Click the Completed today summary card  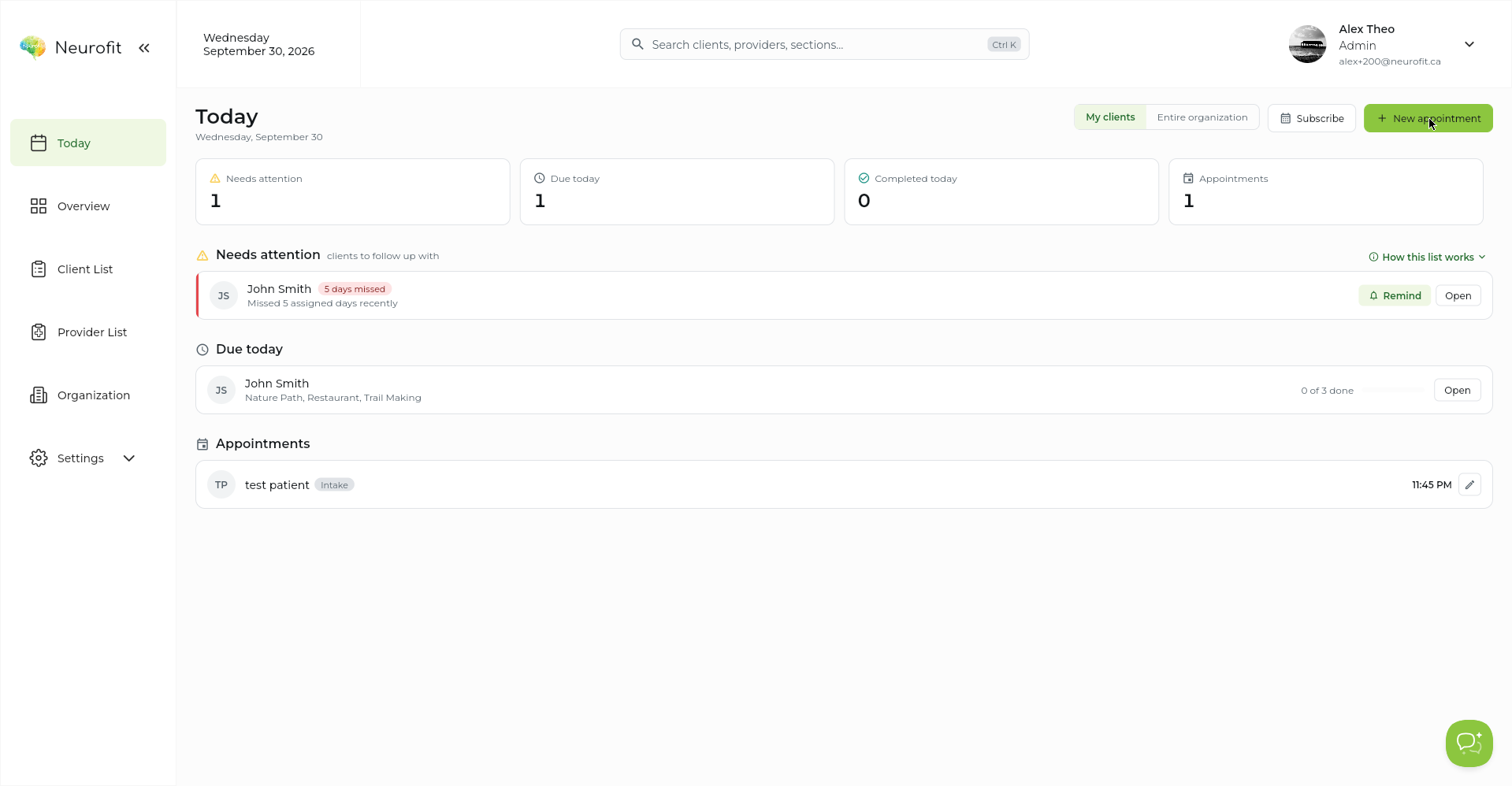(1001, 191)
